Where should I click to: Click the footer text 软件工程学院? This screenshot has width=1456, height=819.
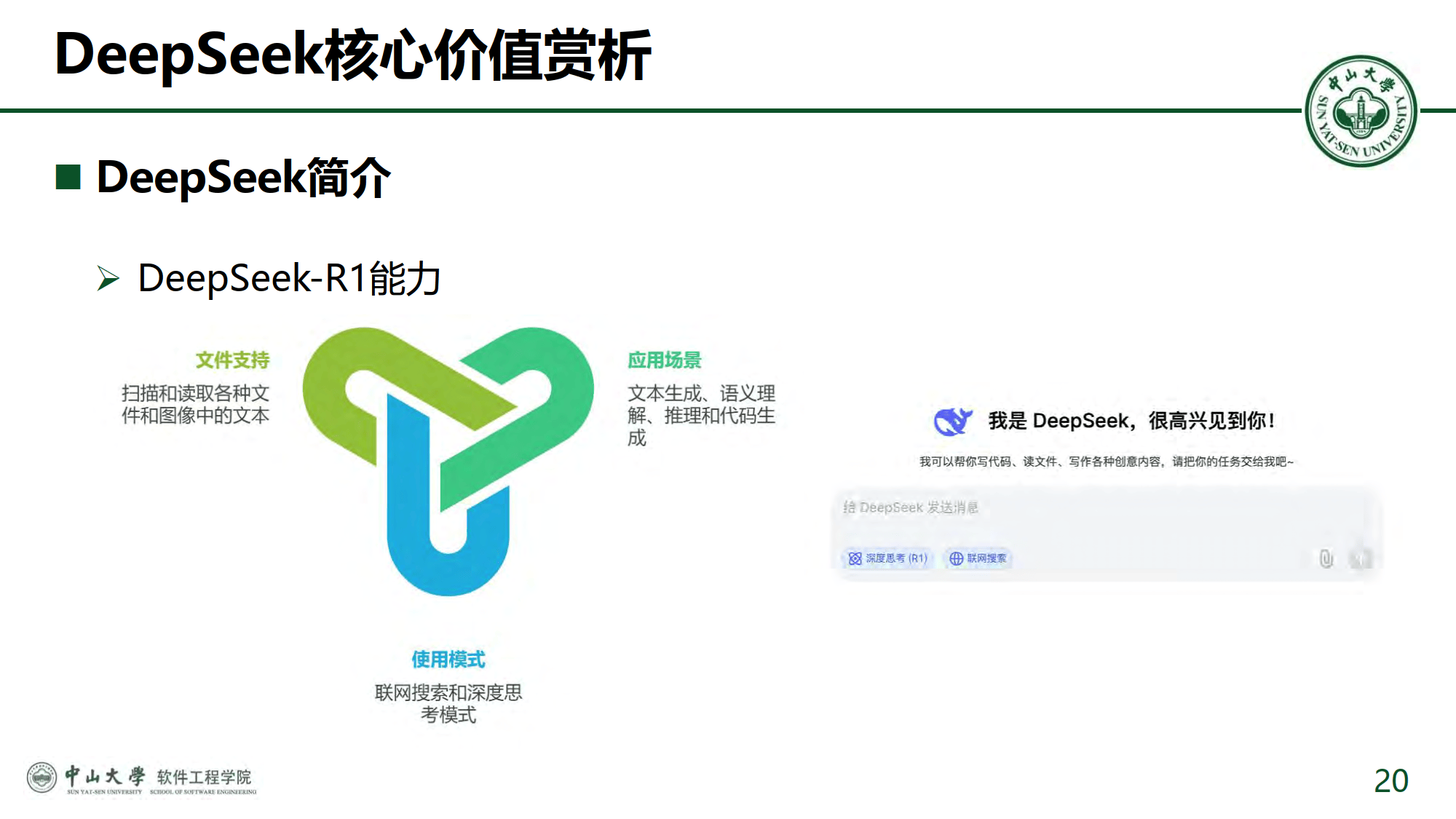(204, 776)
